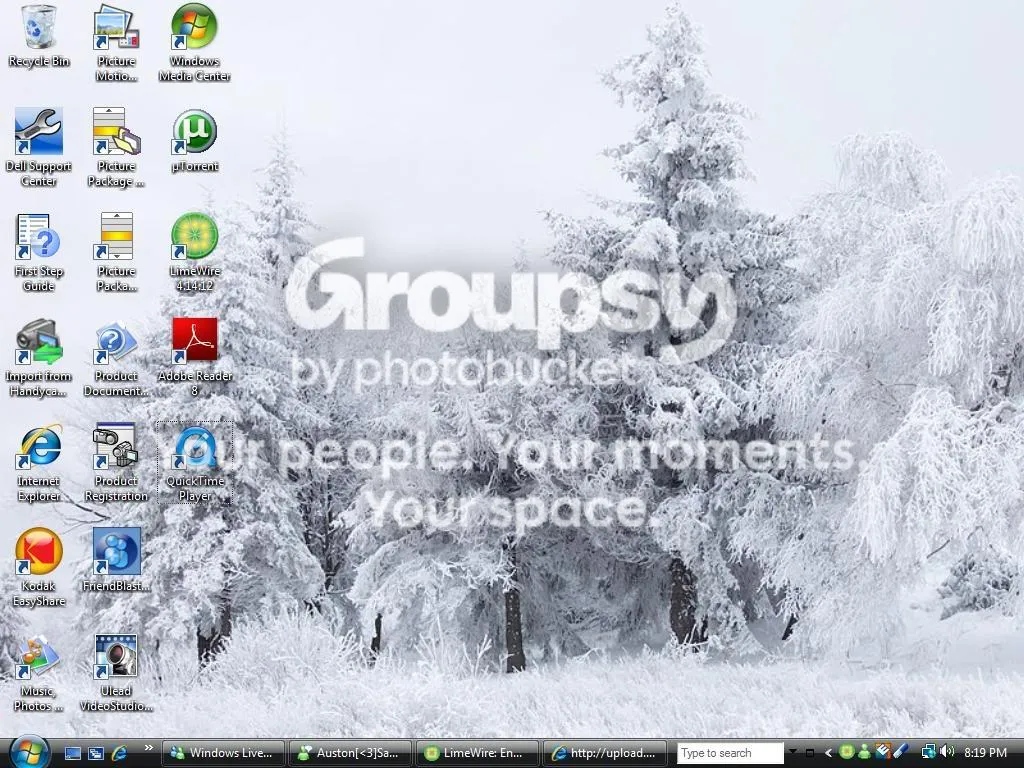Image resolution: width=1024 pixels, height=768 pixels.
Task: Select the Picture Package shortcut with folder
Action: click(x=116, y=148)
